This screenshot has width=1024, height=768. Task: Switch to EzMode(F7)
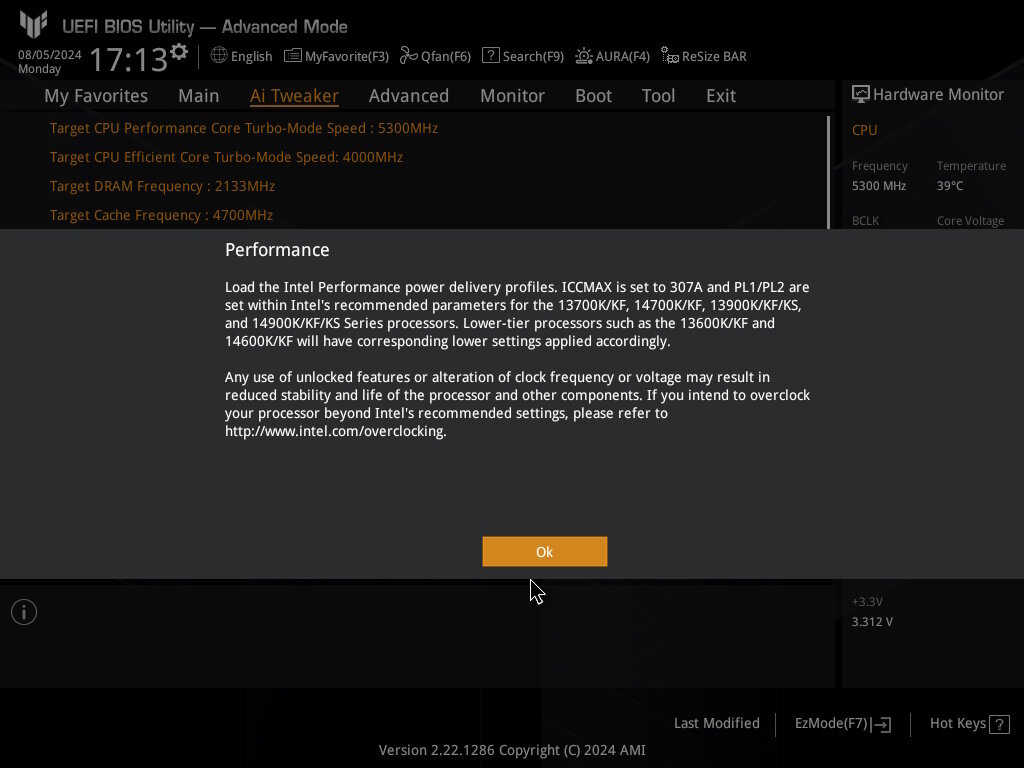click(831, 724)
